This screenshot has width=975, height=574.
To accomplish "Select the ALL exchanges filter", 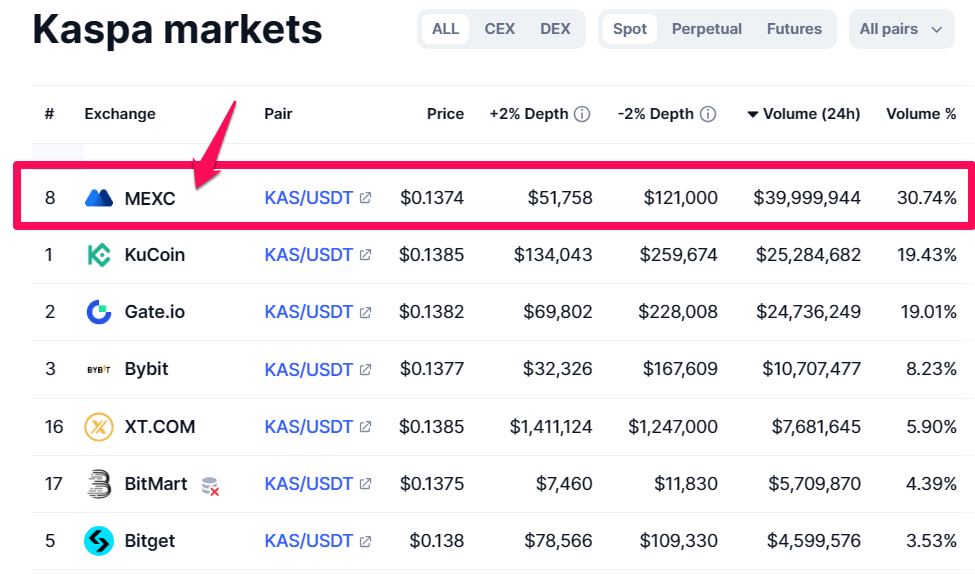I will [445, 29].
